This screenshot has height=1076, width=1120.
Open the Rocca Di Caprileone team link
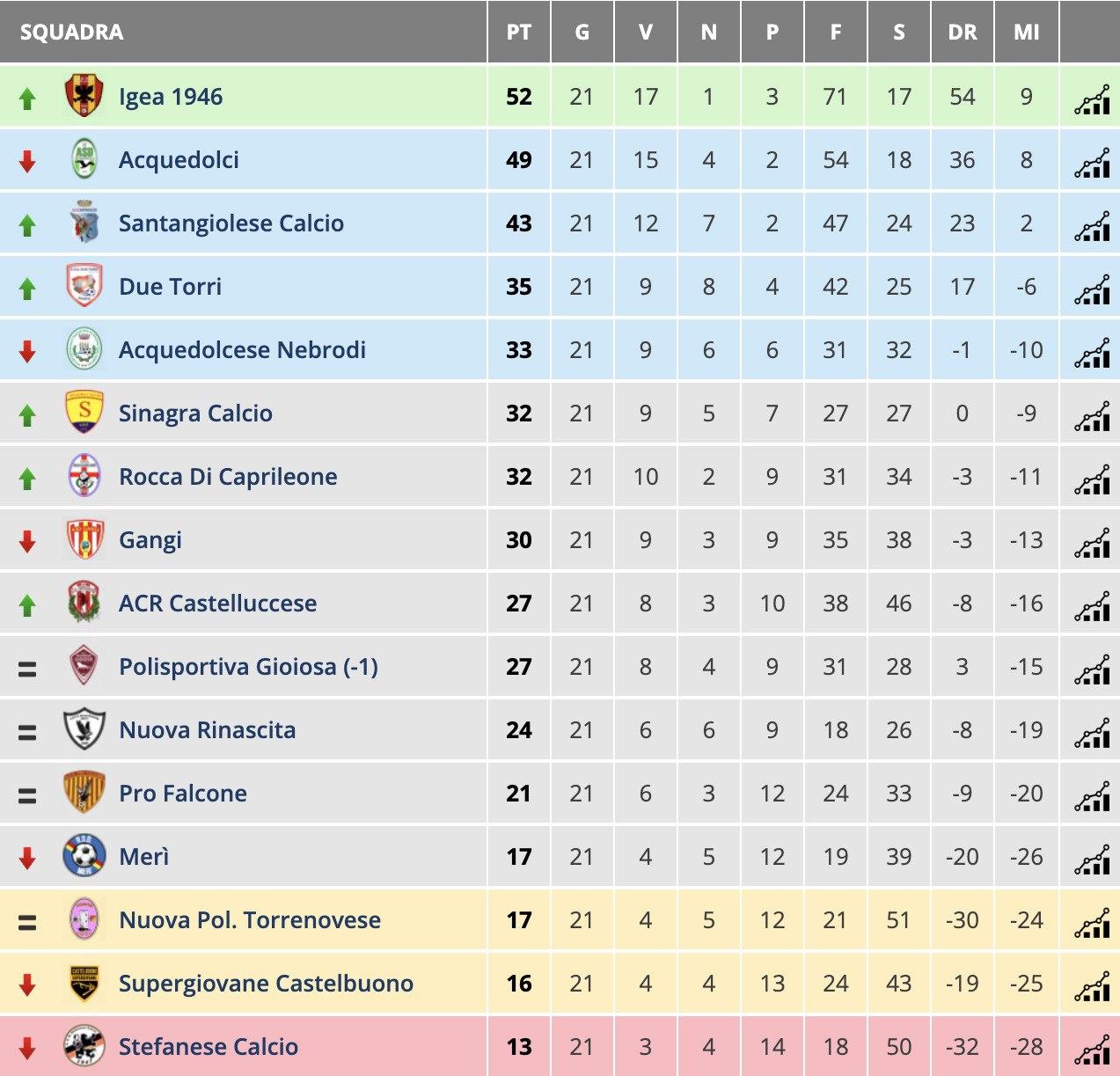tap(228, 477)
